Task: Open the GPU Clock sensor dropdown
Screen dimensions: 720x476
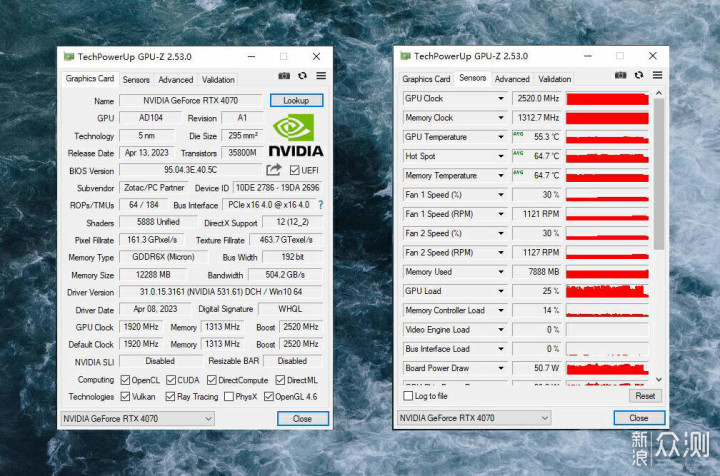Action: coord(501,98)
